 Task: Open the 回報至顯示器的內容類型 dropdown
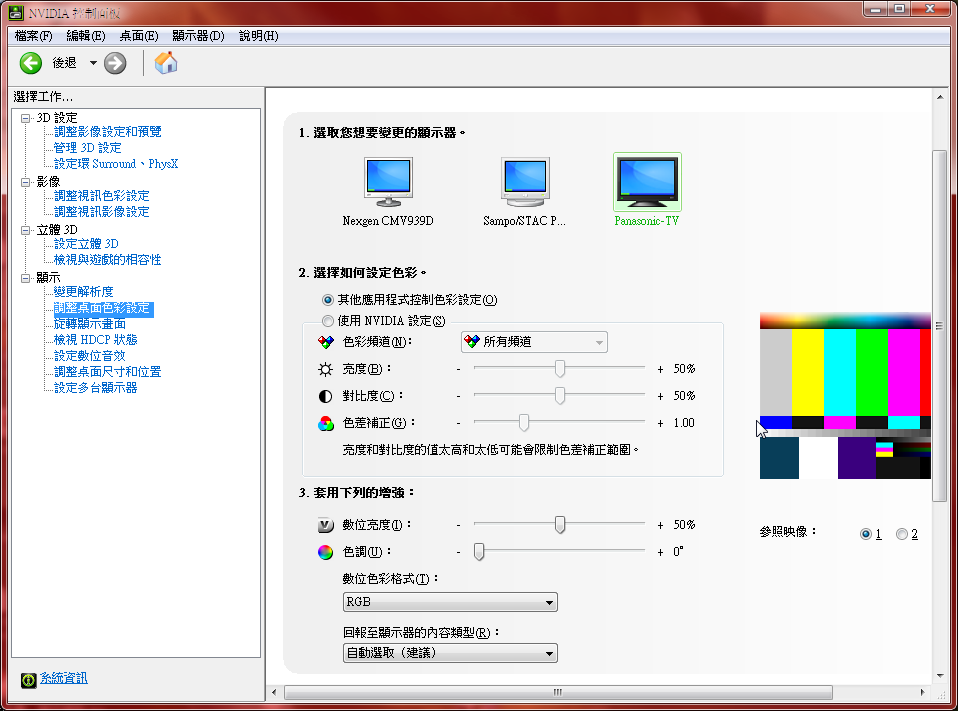click(x=450, y=653)
